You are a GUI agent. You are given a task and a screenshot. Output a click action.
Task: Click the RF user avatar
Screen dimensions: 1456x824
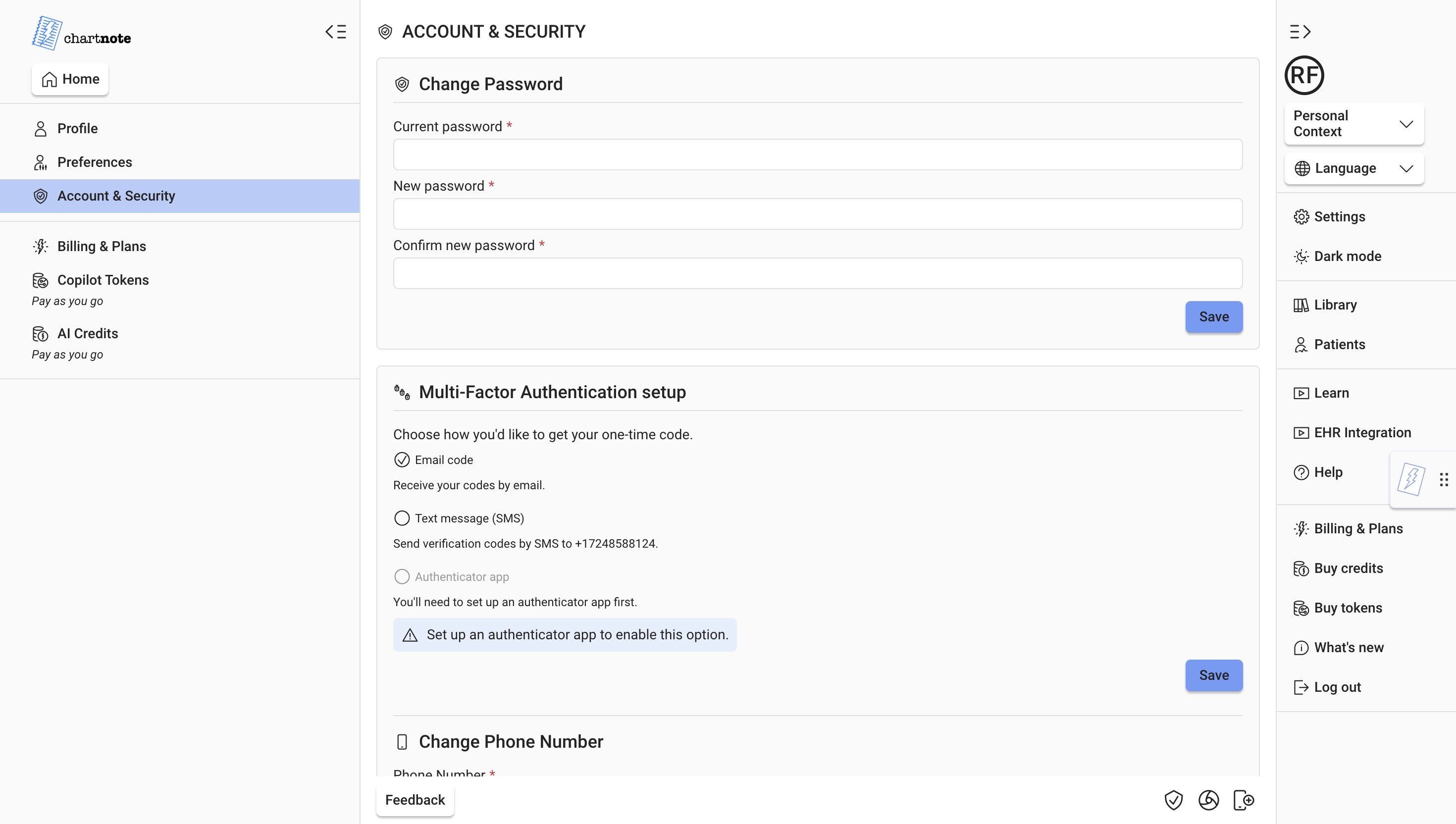click(1304, 75)
